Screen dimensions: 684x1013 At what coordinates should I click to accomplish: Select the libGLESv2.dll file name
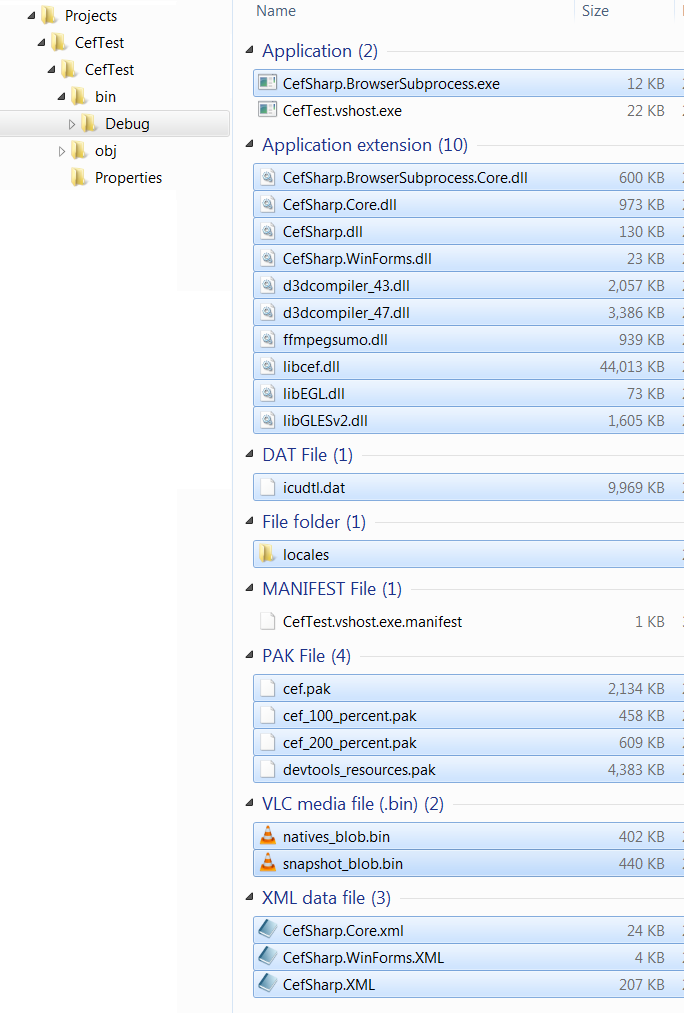tap(325, 421)
